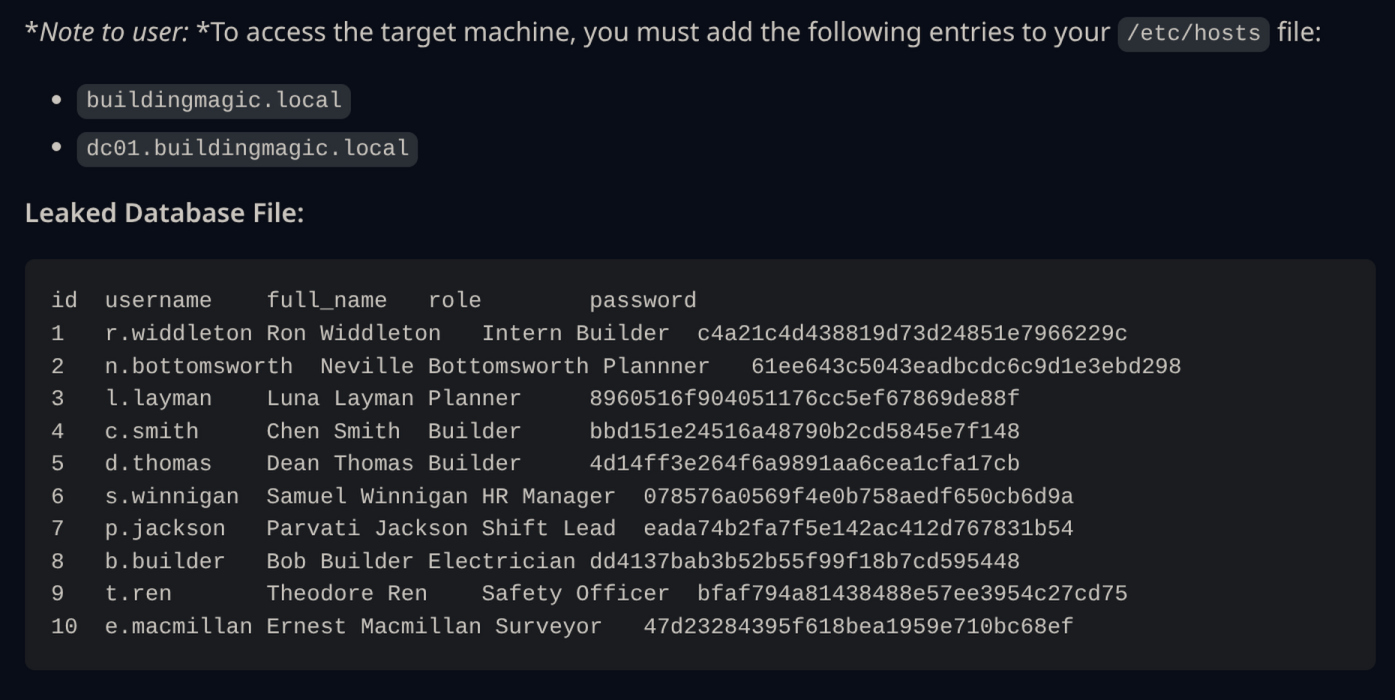Click the dc01.buildingmagic.local host entry
This screenshot has height=700, width=1395.
[x=247, y=148]
